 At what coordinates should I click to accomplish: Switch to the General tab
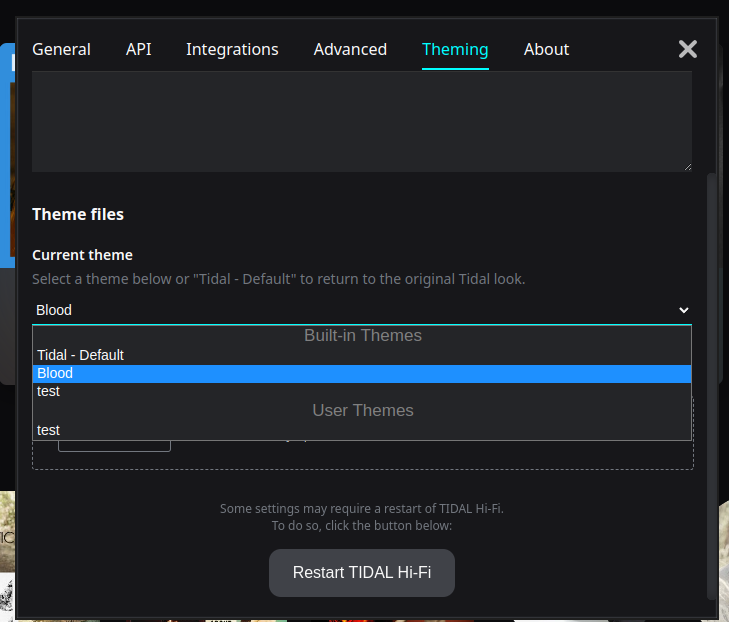pos(61,49)
